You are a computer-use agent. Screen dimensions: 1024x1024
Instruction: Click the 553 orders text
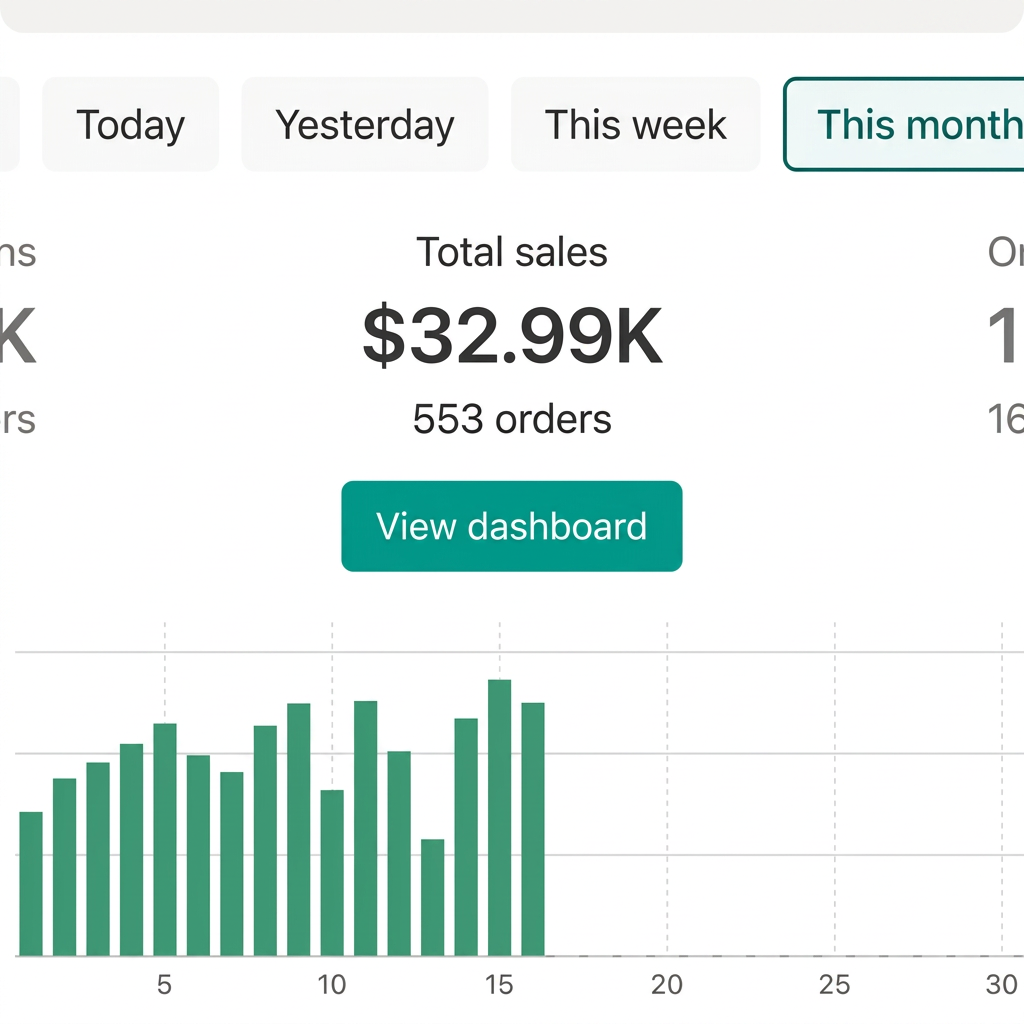tap(512, 419)
